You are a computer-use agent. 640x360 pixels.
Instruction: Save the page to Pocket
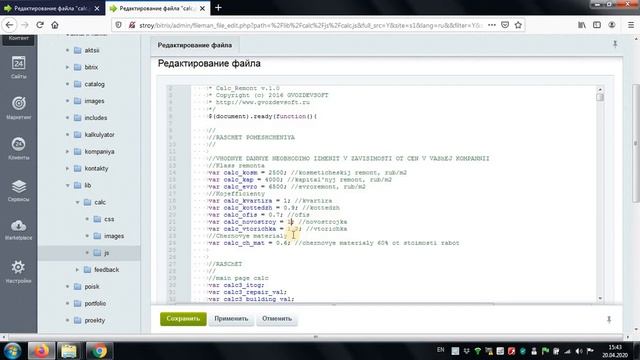click(505, 25)
